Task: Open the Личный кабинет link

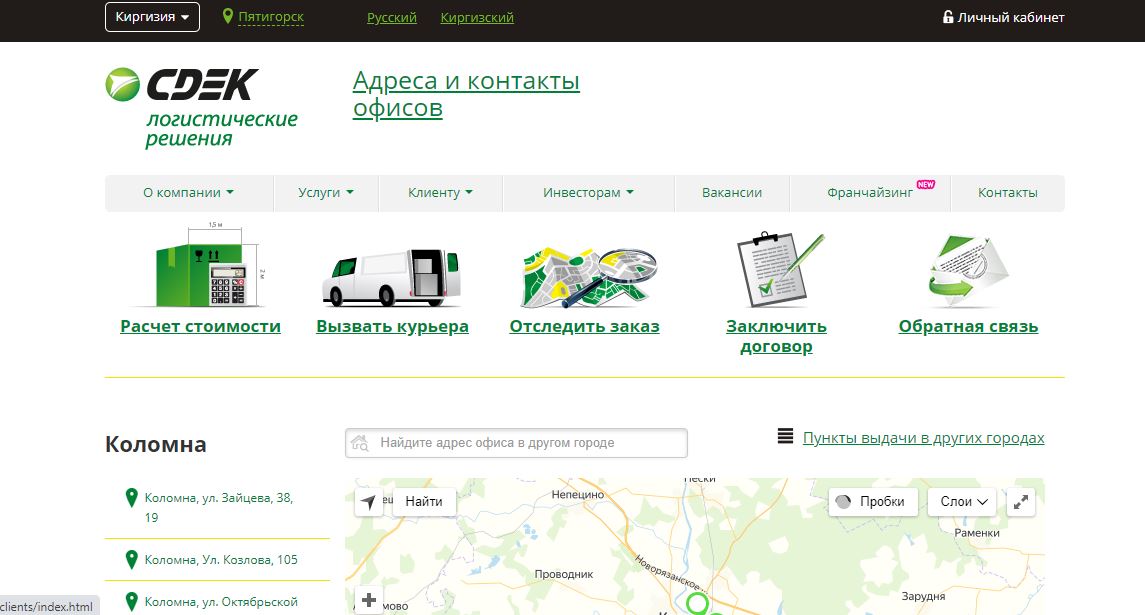Action: pyautogui.click(x=1011, y=18)
